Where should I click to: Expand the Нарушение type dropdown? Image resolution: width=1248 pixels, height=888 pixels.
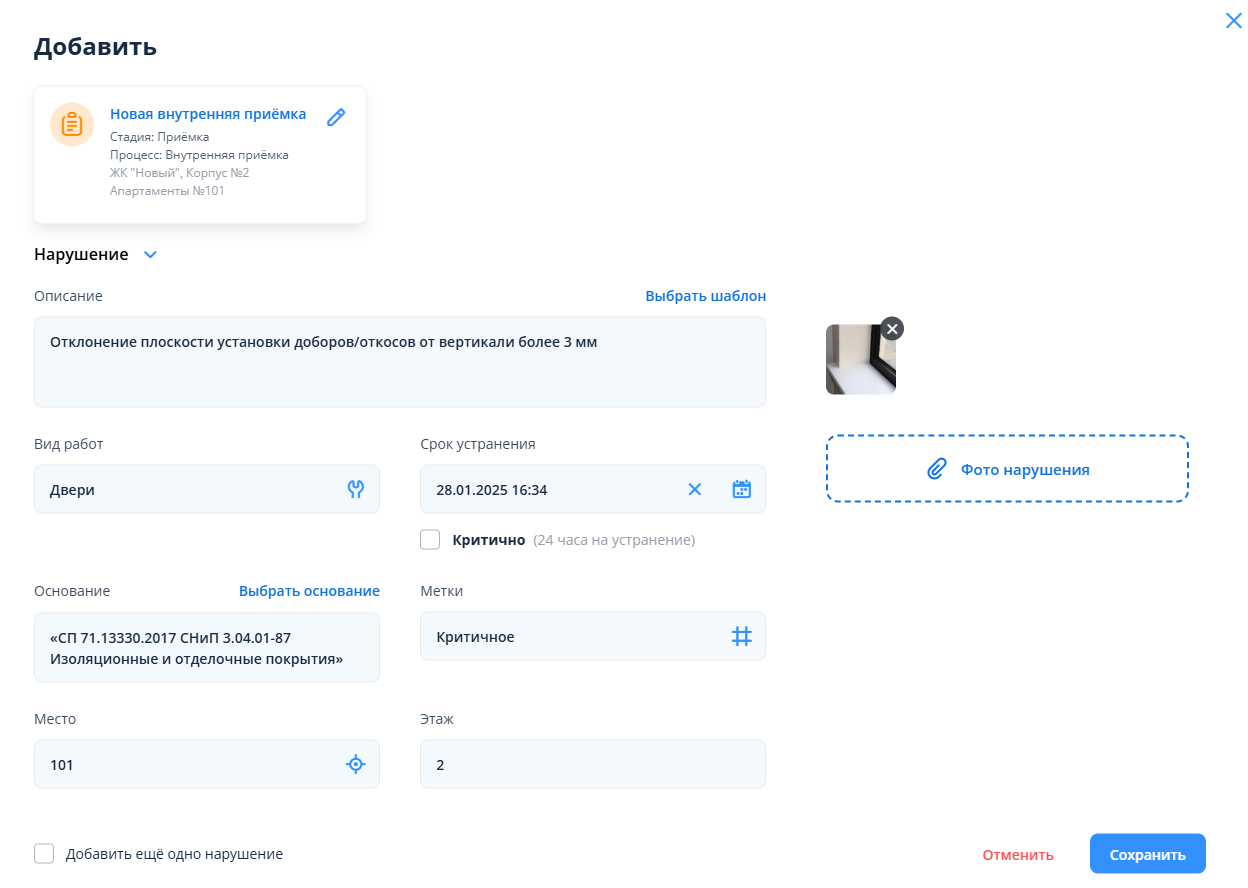(150, 255)
